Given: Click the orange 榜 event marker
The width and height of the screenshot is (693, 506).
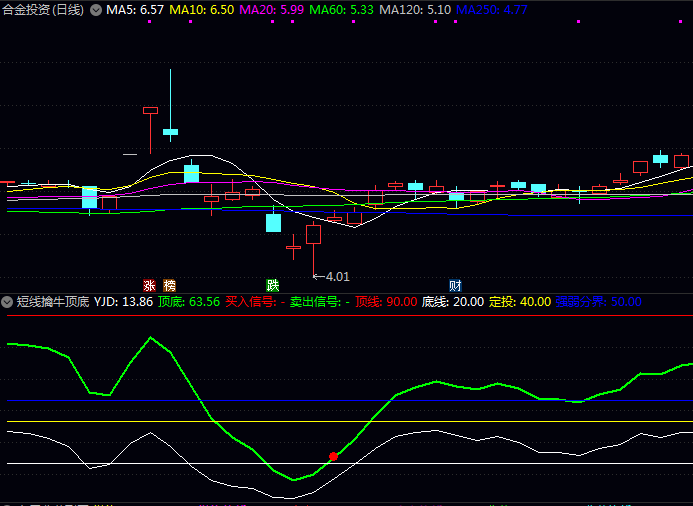Looking at the screenshot, I should pyautogui.click(x=169, y=285).
